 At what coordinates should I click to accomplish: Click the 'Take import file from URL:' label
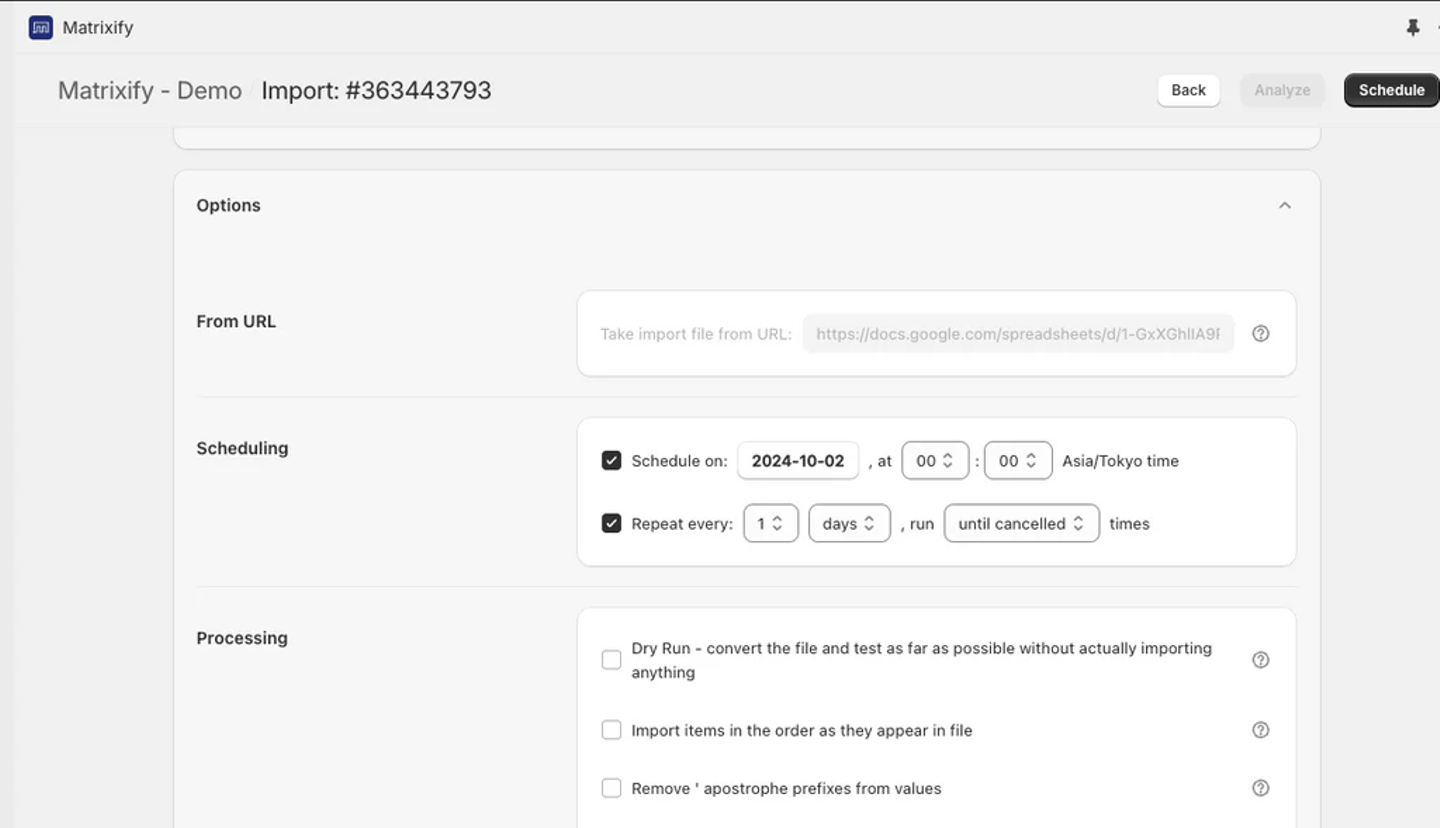[696, 334]
